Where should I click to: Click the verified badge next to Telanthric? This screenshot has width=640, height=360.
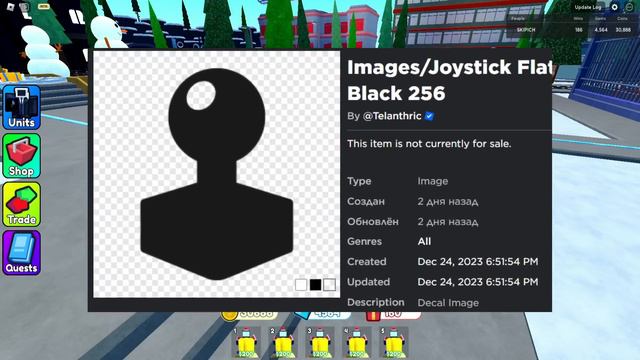[x=429, y=116]
